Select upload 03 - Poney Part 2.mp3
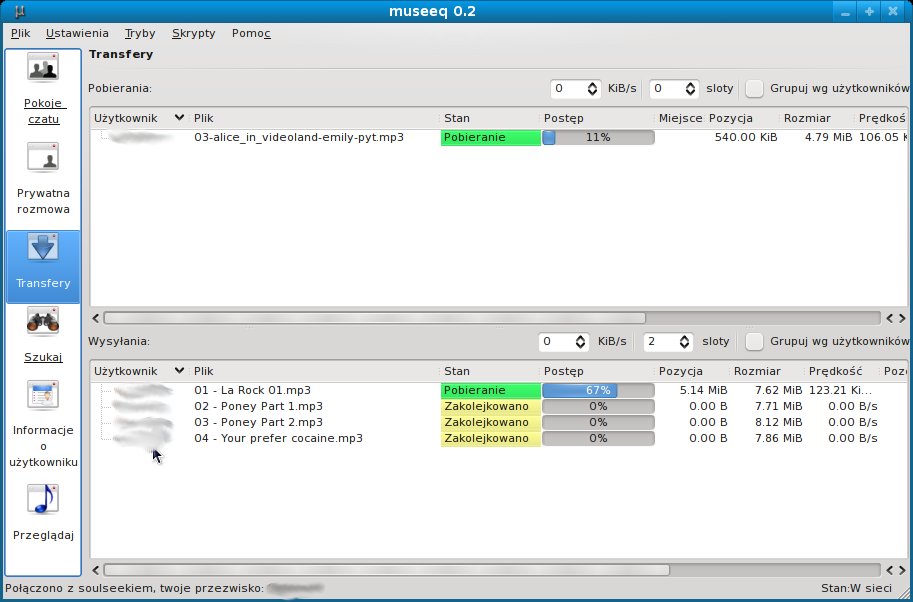Image resolution: width=913 pixels, height=602 pixels. tap(258, 422)
